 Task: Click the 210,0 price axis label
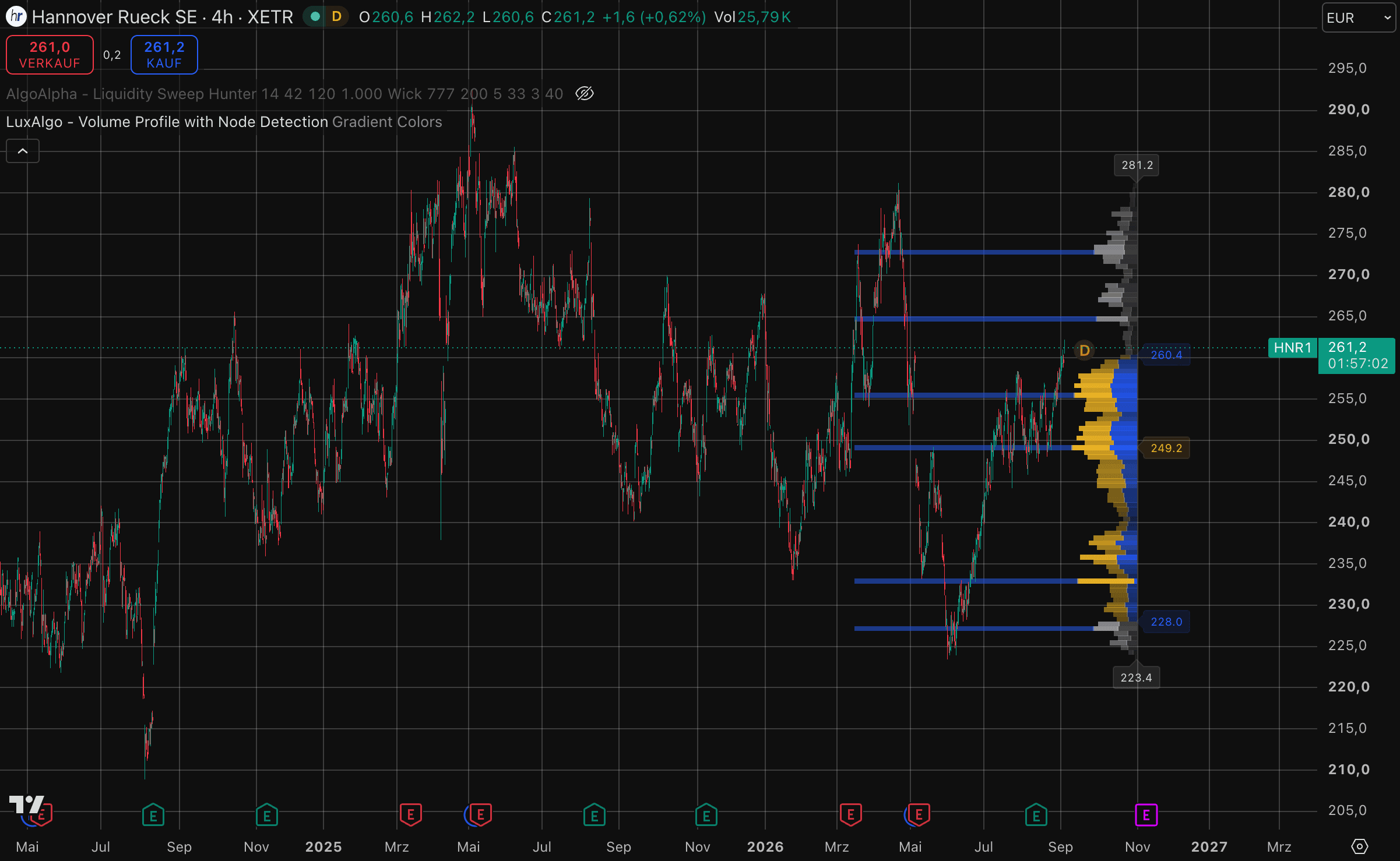(x=1349, y=770)
